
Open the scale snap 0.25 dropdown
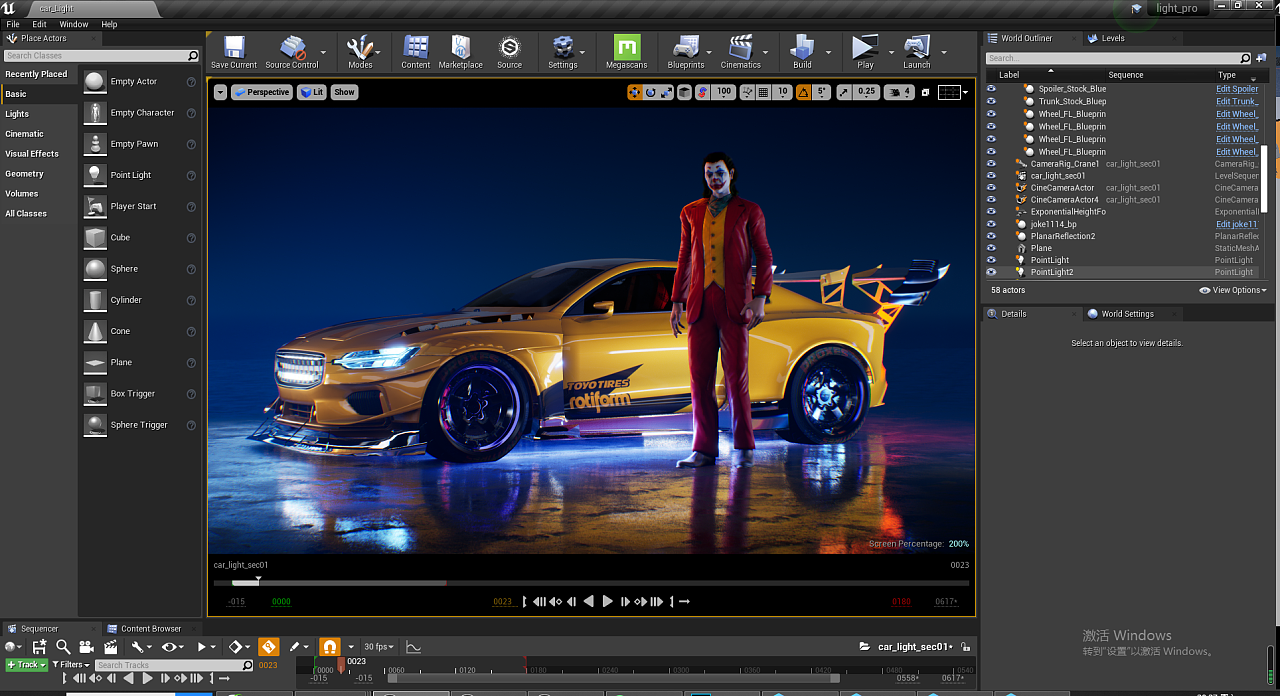tap(867, 92)
